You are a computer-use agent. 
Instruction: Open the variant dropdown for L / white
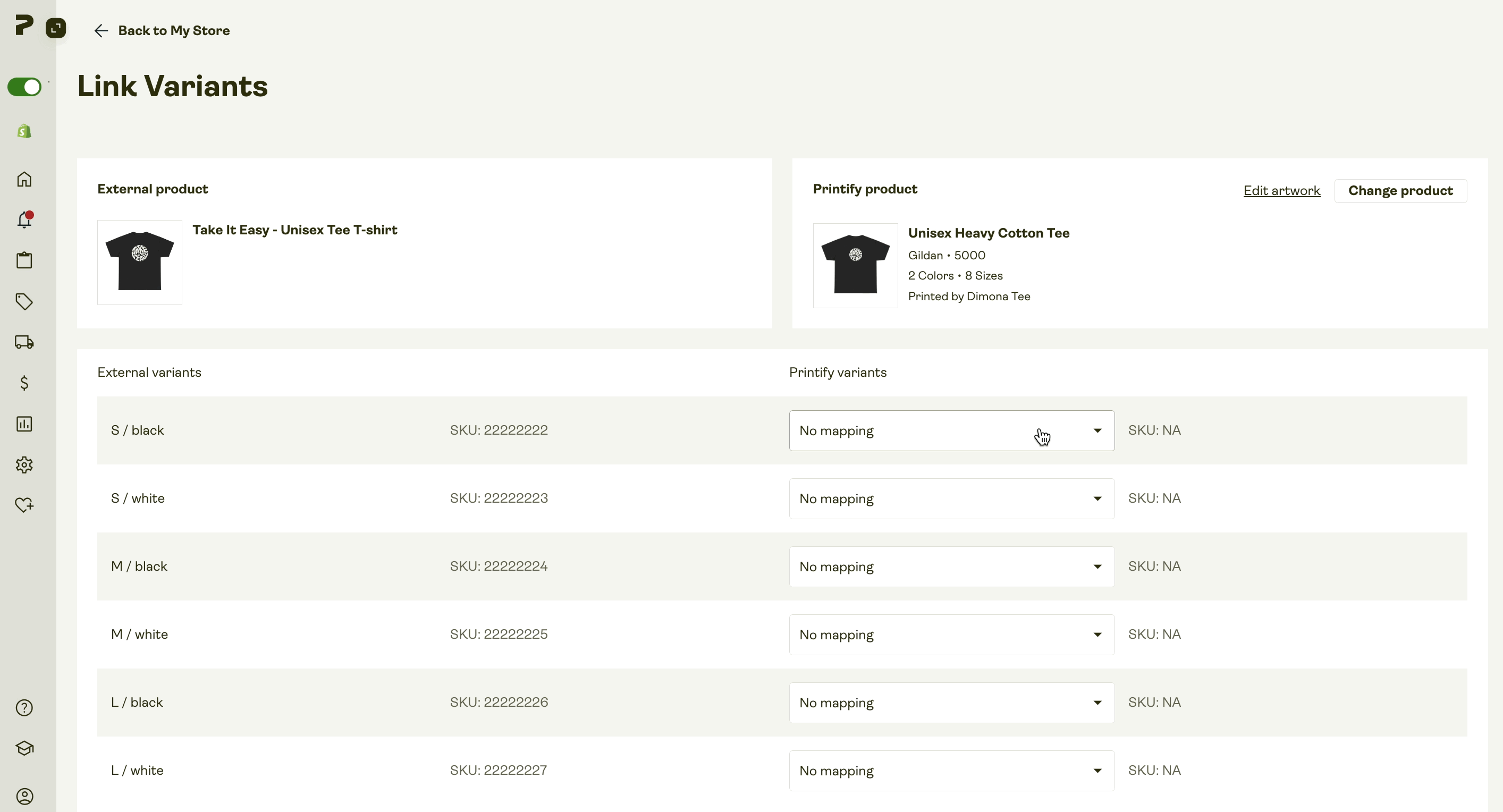(x=950, y=771)
